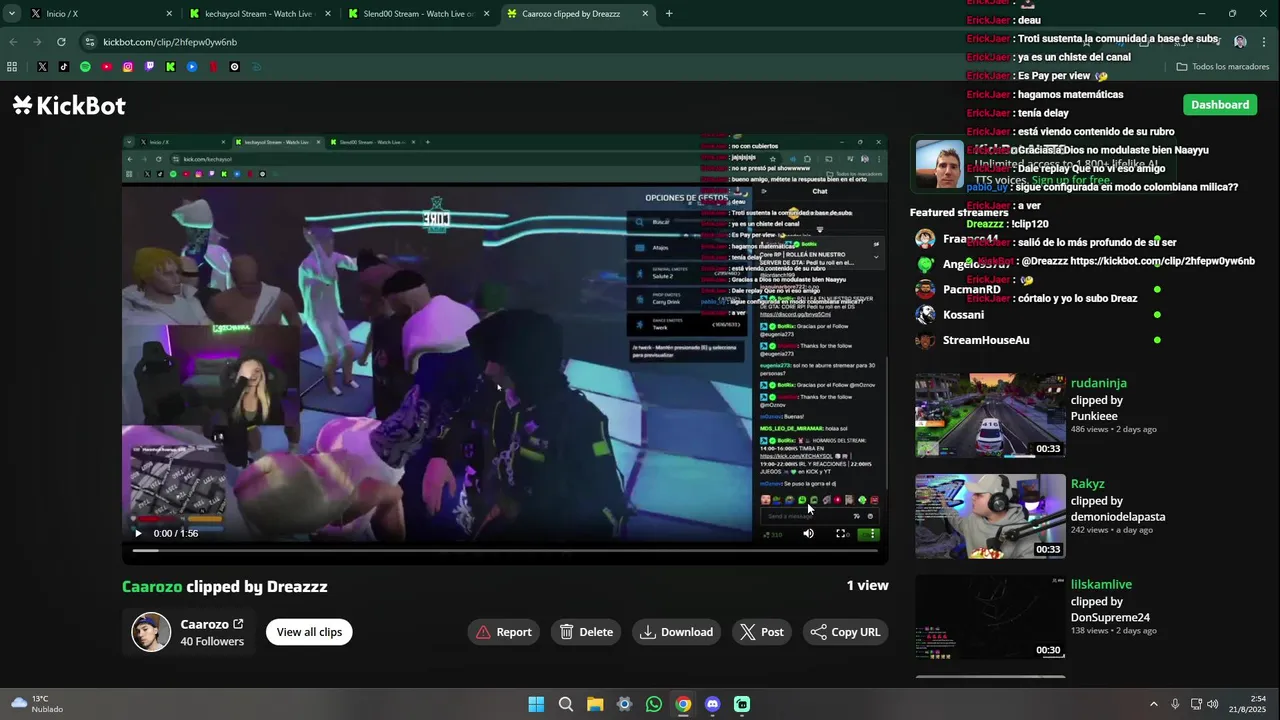
Task: Open rudaninja streamer link
Action: [x=1099, y=383]
